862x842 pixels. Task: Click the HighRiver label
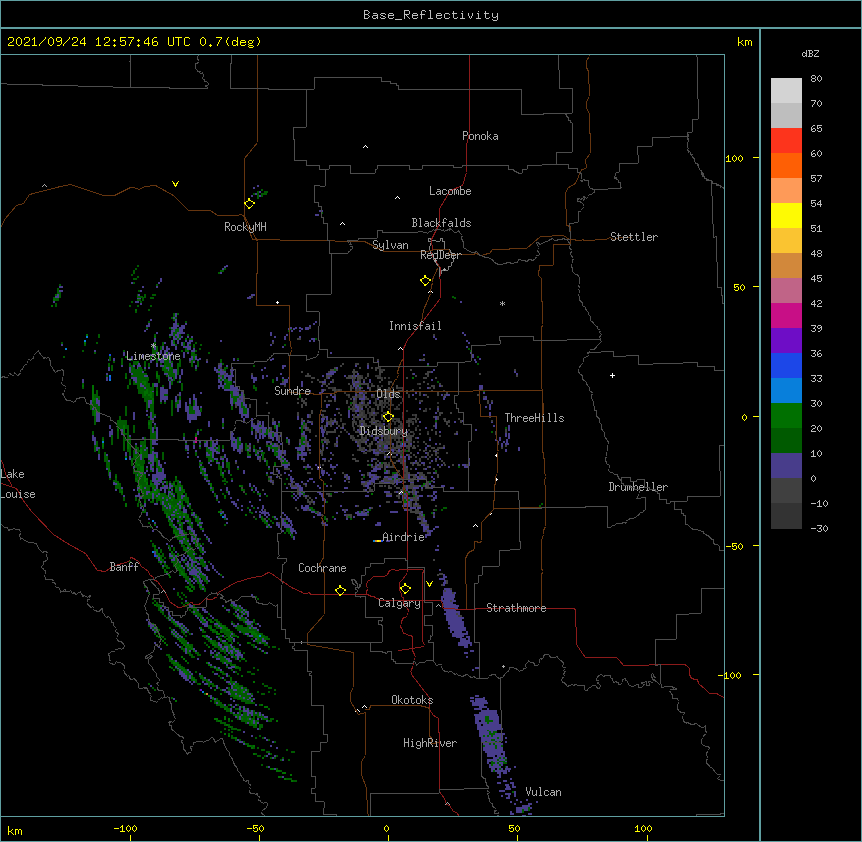click(430, 743)
